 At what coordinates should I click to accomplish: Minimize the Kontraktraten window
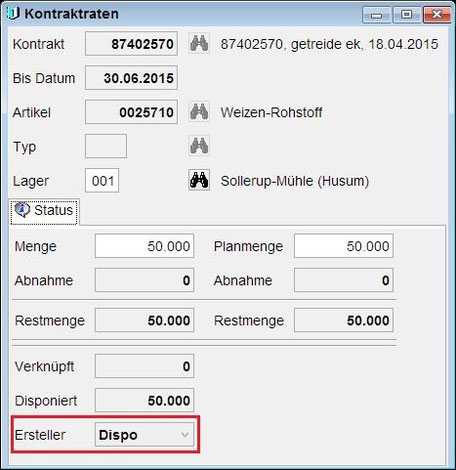pos(376,15)
